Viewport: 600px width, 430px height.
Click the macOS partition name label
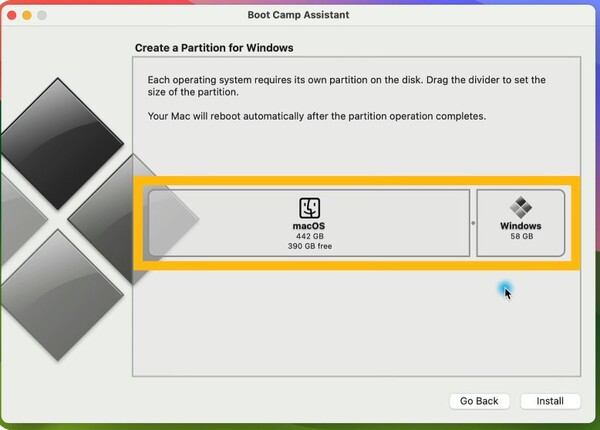click(309, 226)
